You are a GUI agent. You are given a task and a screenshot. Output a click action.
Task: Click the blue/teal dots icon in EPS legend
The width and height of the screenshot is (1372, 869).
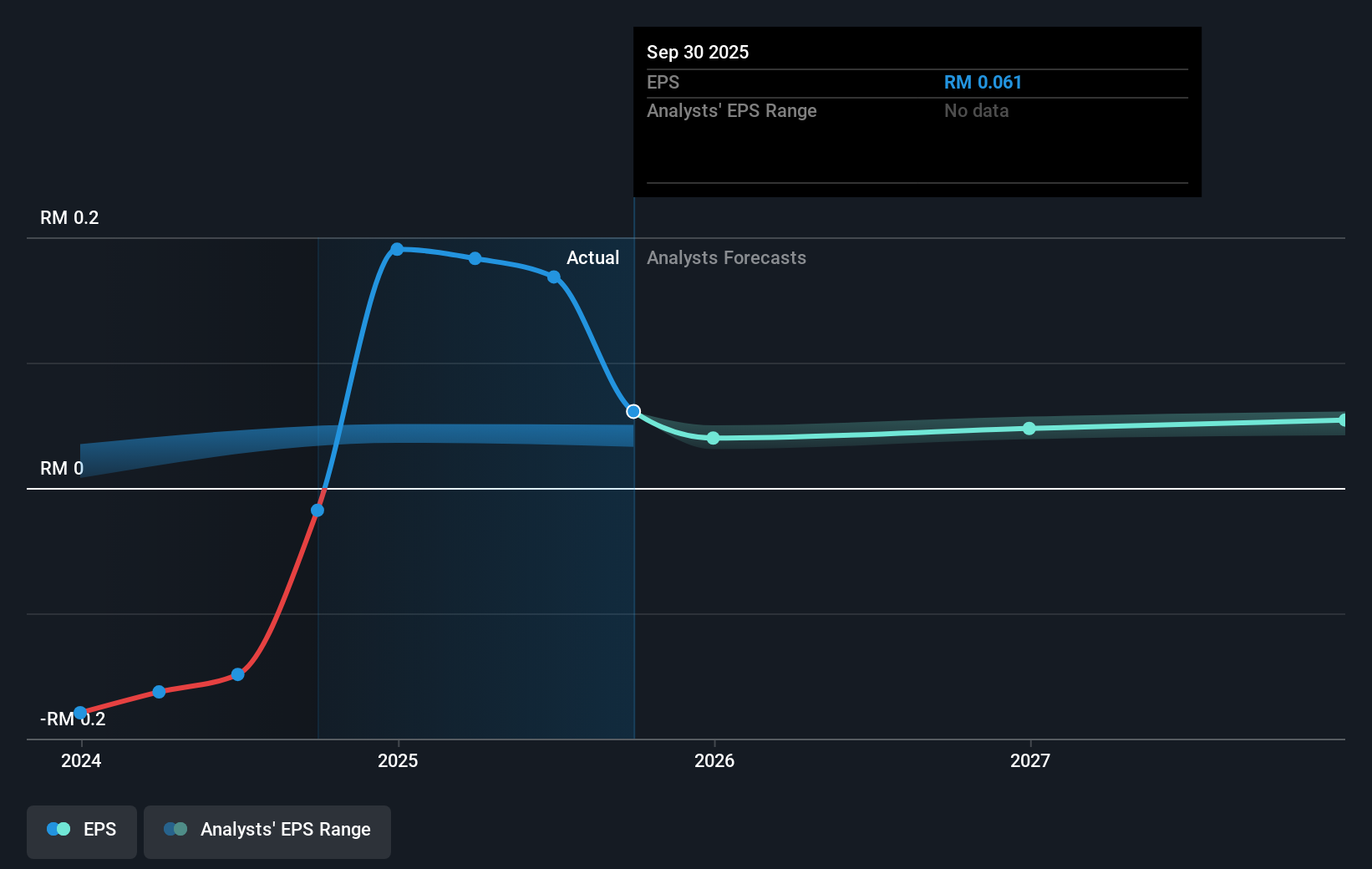58,829
